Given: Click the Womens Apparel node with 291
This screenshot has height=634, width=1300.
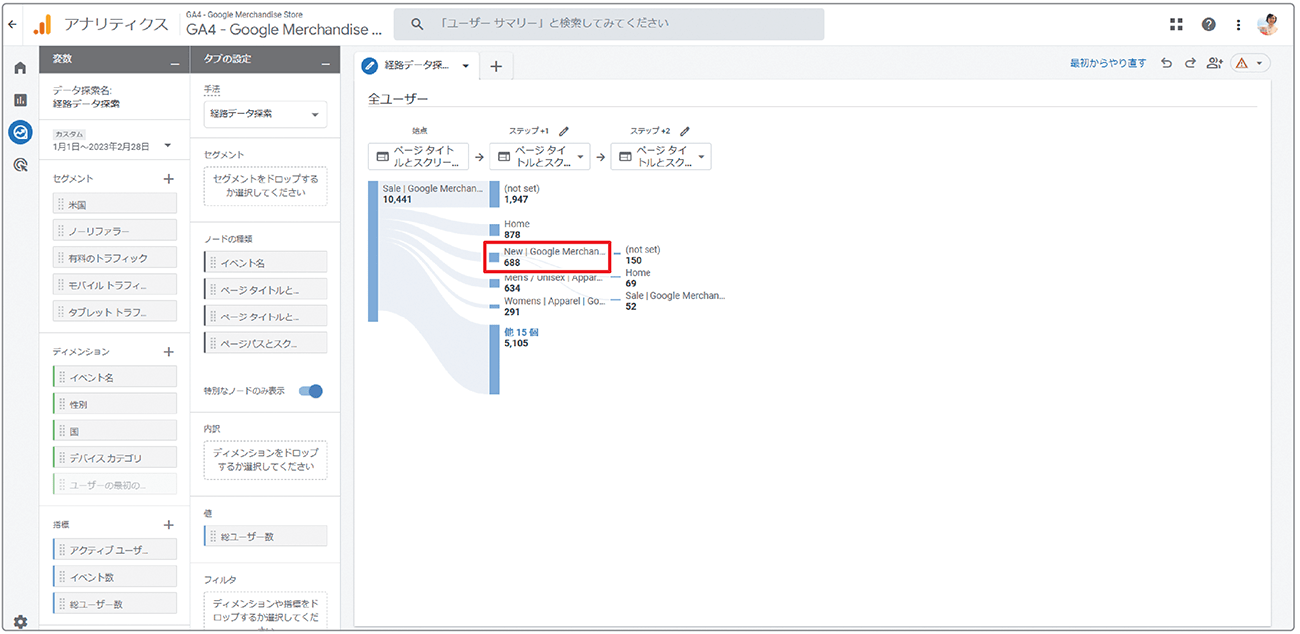Looking at the screenshot, I should click(x=495, y=305).
